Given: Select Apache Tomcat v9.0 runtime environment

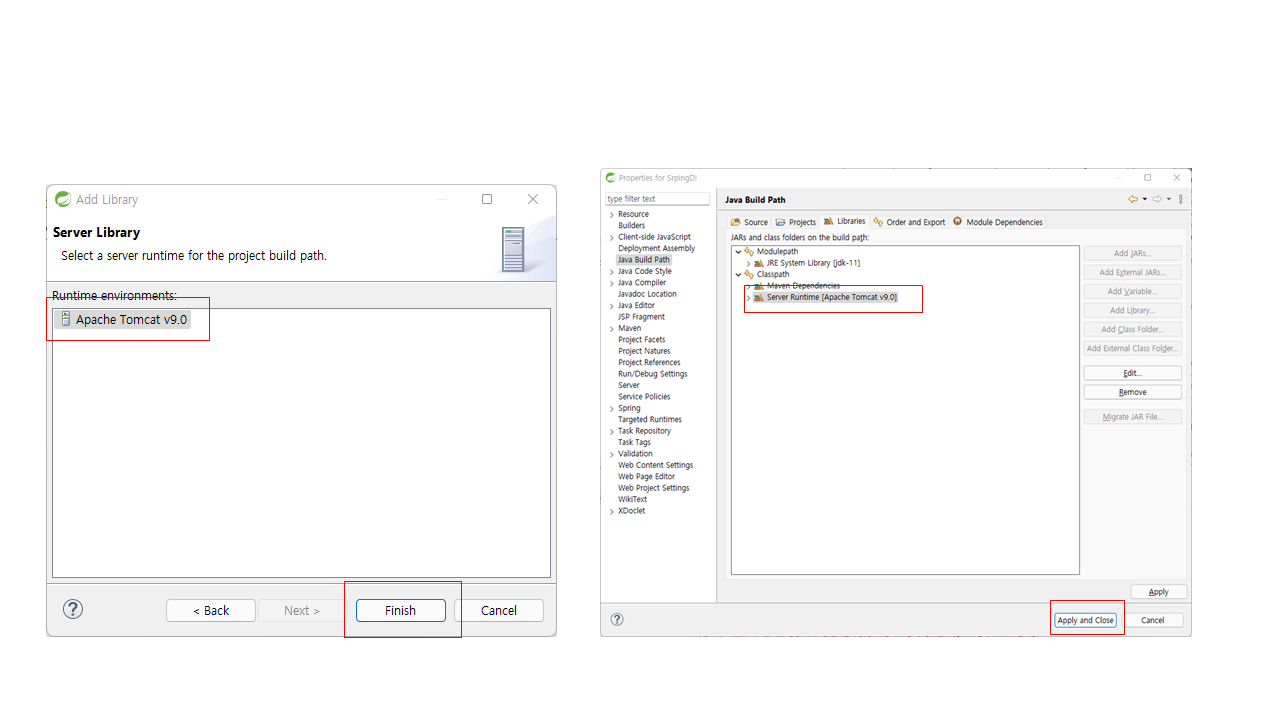Looking at the screenshot, I should point(122,319).
